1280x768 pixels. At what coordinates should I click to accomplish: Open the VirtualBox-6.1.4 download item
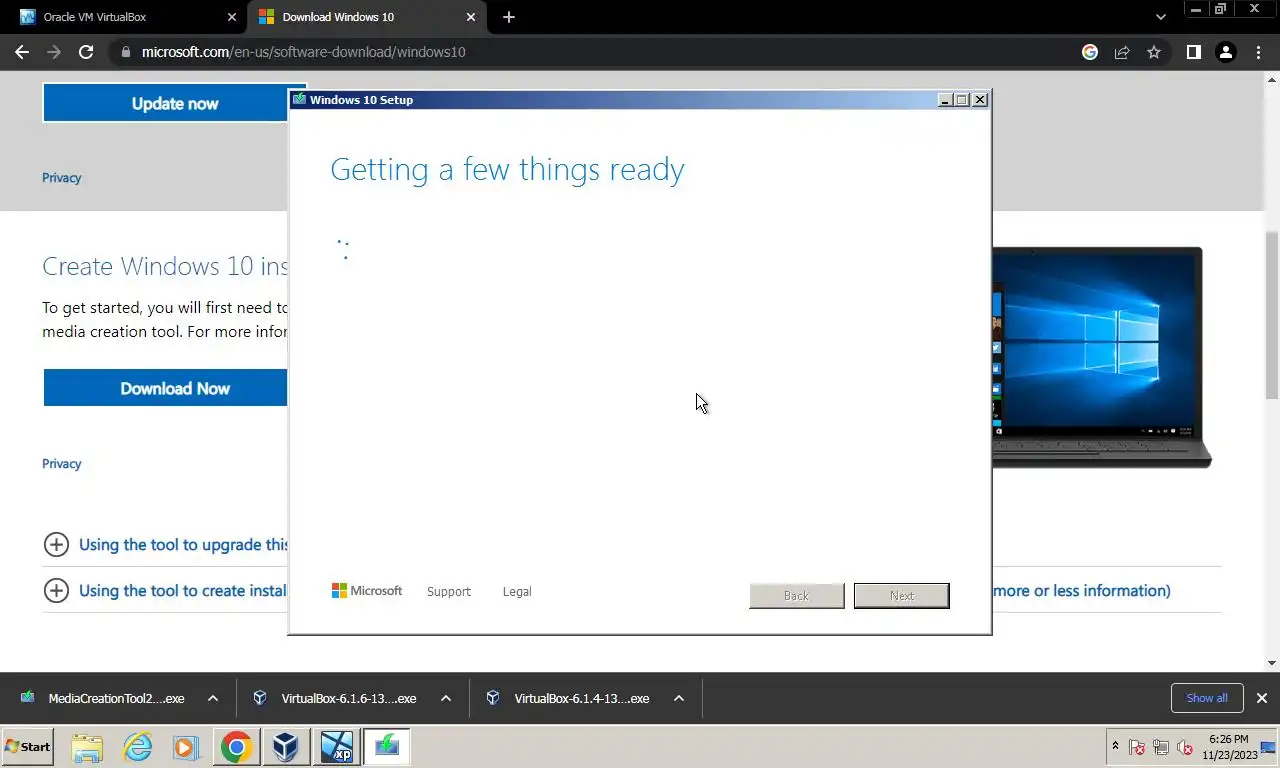(569, 698)
